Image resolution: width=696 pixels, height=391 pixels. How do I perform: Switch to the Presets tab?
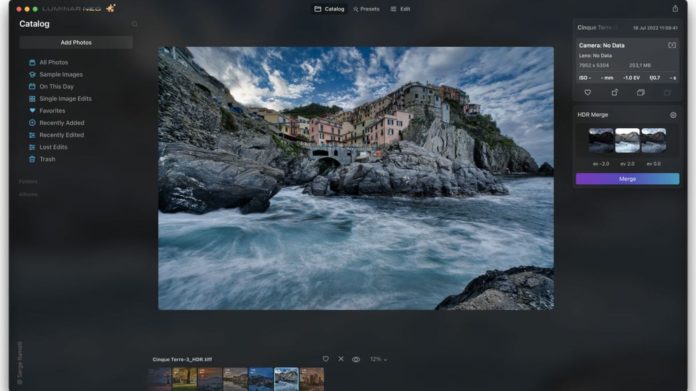366,9
